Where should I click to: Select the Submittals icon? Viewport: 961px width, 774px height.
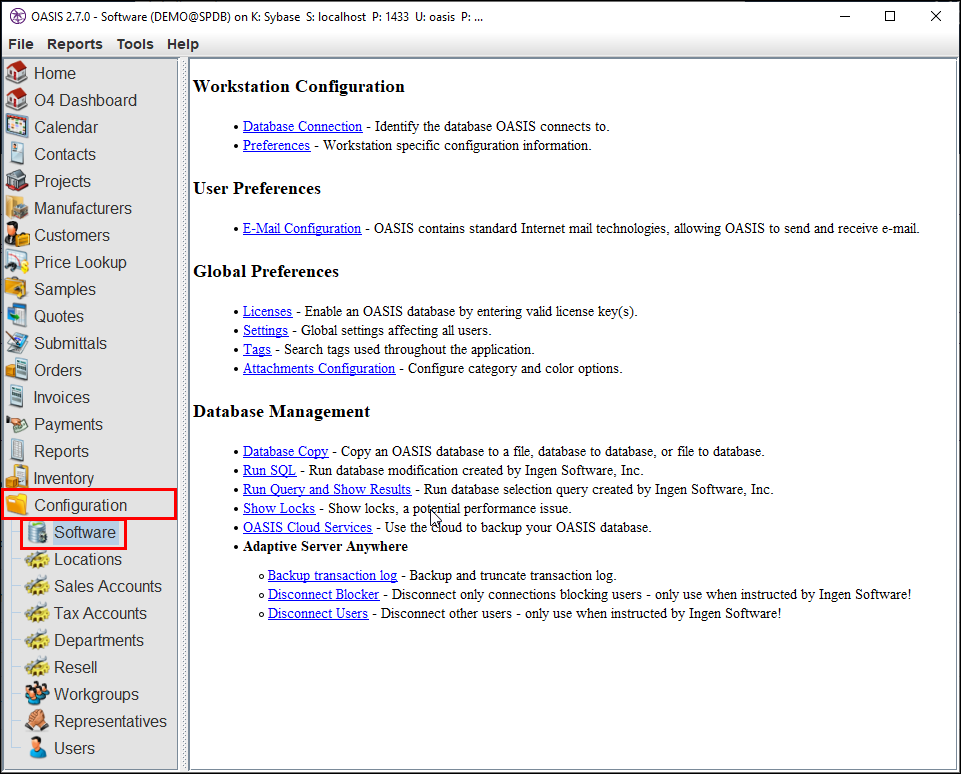pyautogui.click(x=17, y=343)
